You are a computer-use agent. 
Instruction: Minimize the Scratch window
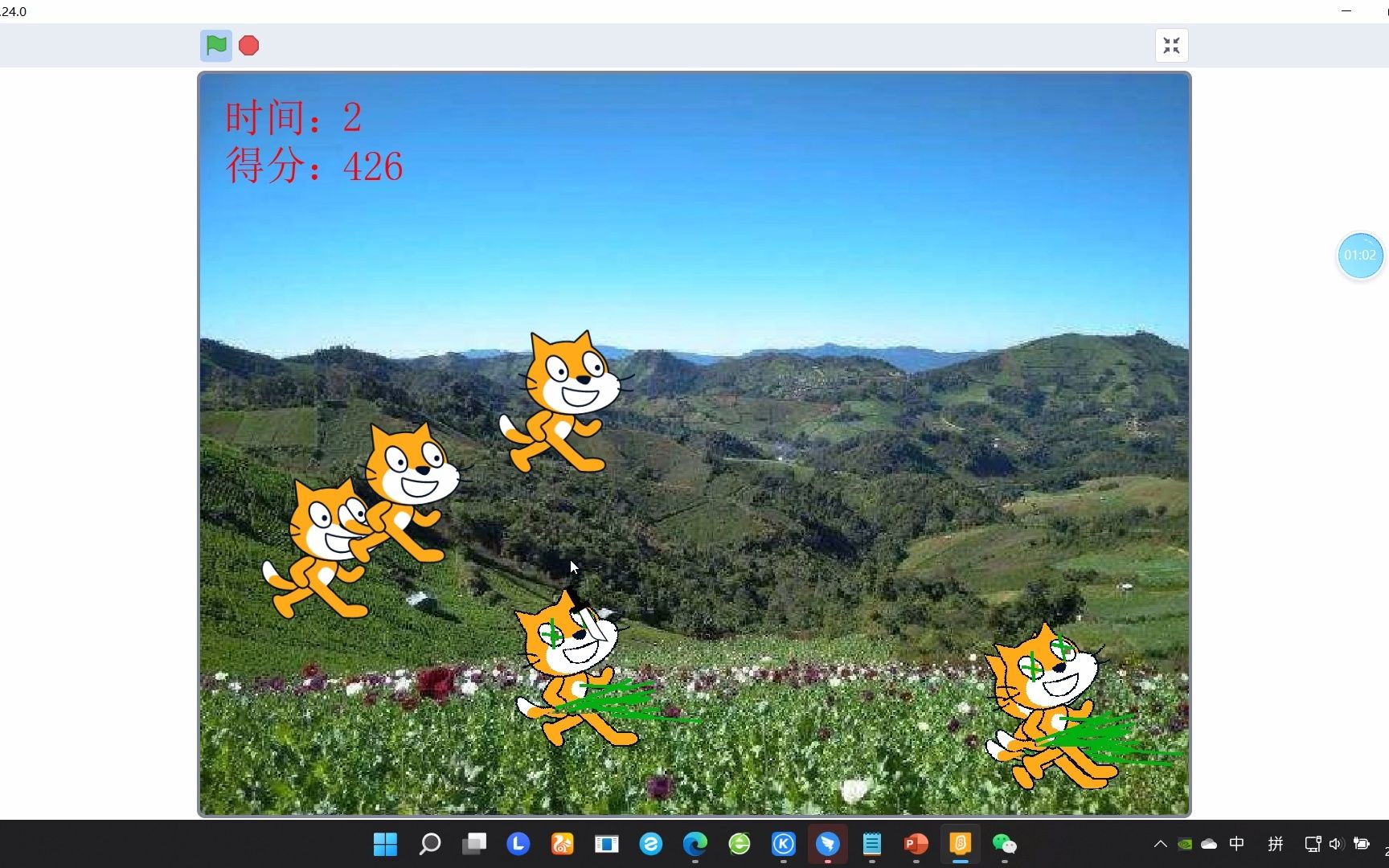click(1346, 11)
